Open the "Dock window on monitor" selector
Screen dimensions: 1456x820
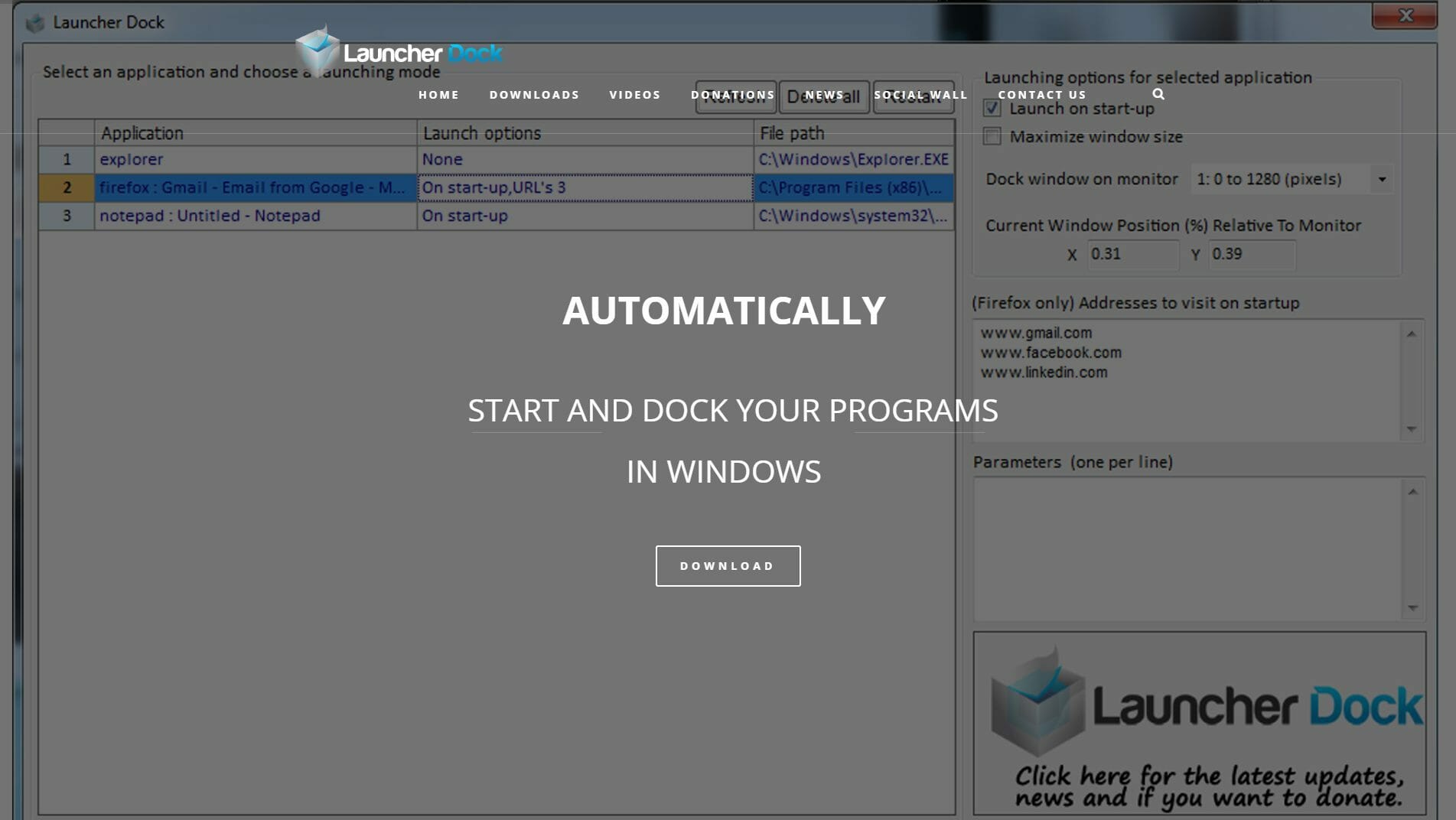[x=1285, y=179]
